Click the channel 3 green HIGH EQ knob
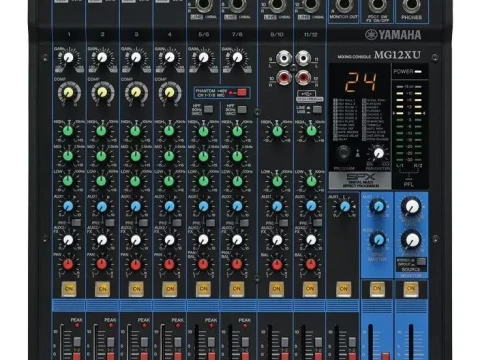The height and width of the screenshot is (360, 480). [x=135, y=131]
